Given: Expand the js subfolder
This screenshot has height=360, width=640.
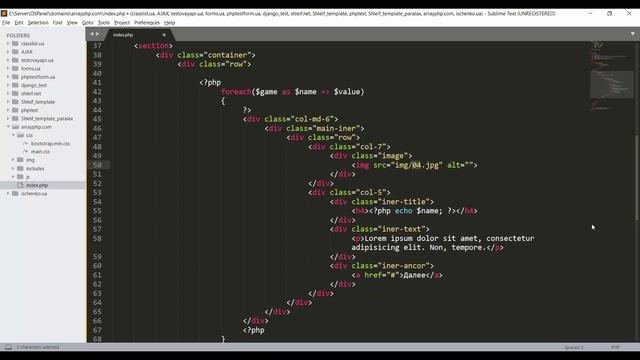Looking at the screenshot, I should tap(13, 177).
